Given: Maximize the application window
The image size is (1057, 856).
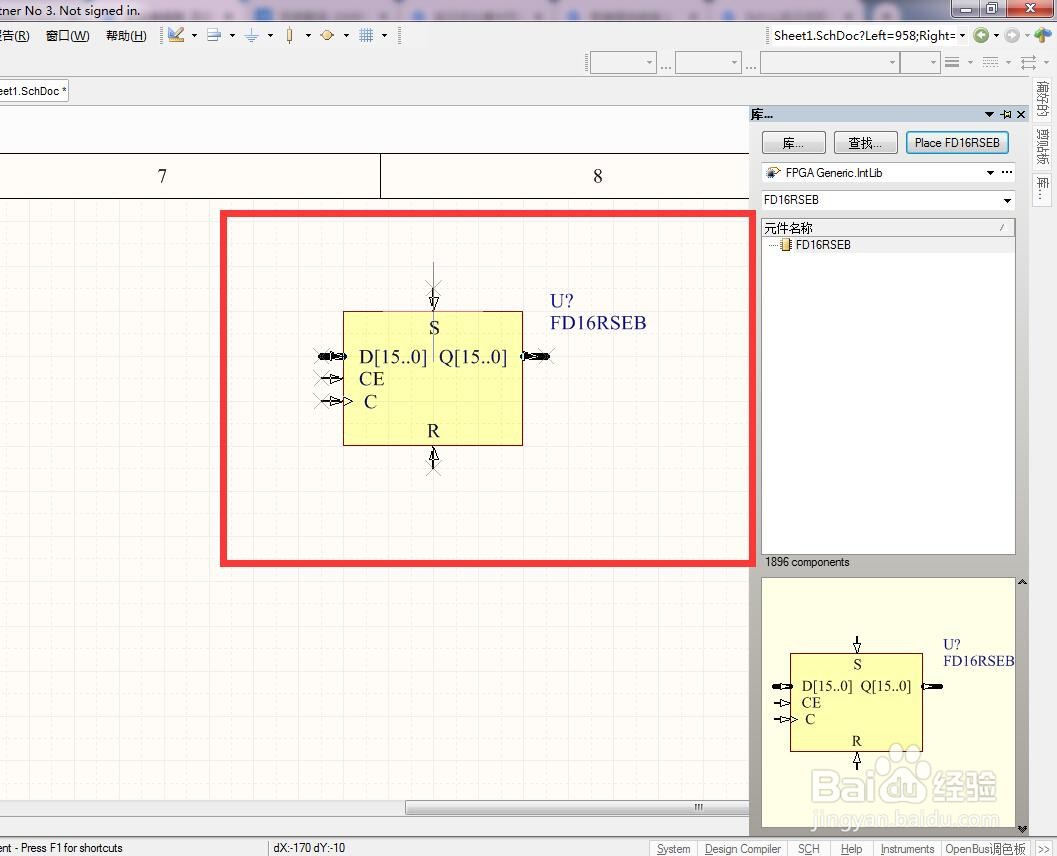Looking at the screenshot, I should coord(992,8).
